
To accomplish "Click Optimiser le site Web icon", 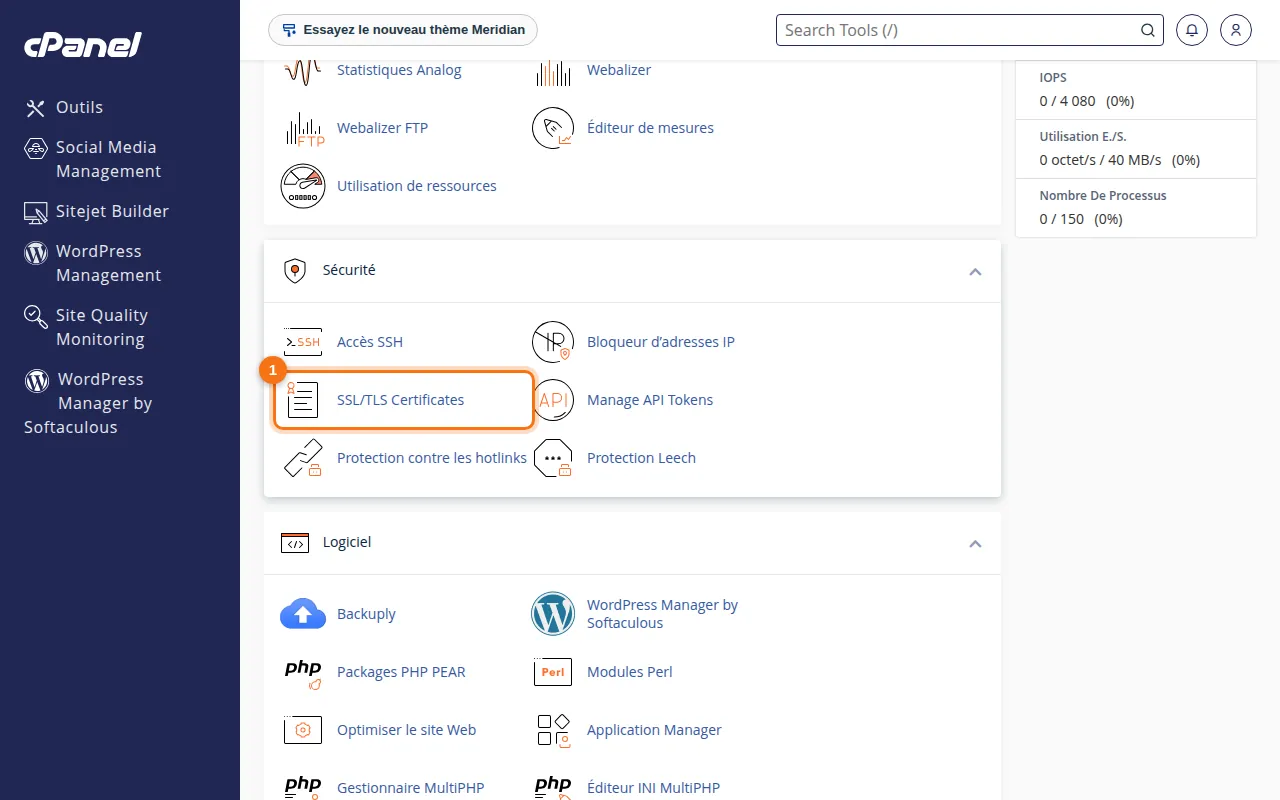I will click(303, 730).
